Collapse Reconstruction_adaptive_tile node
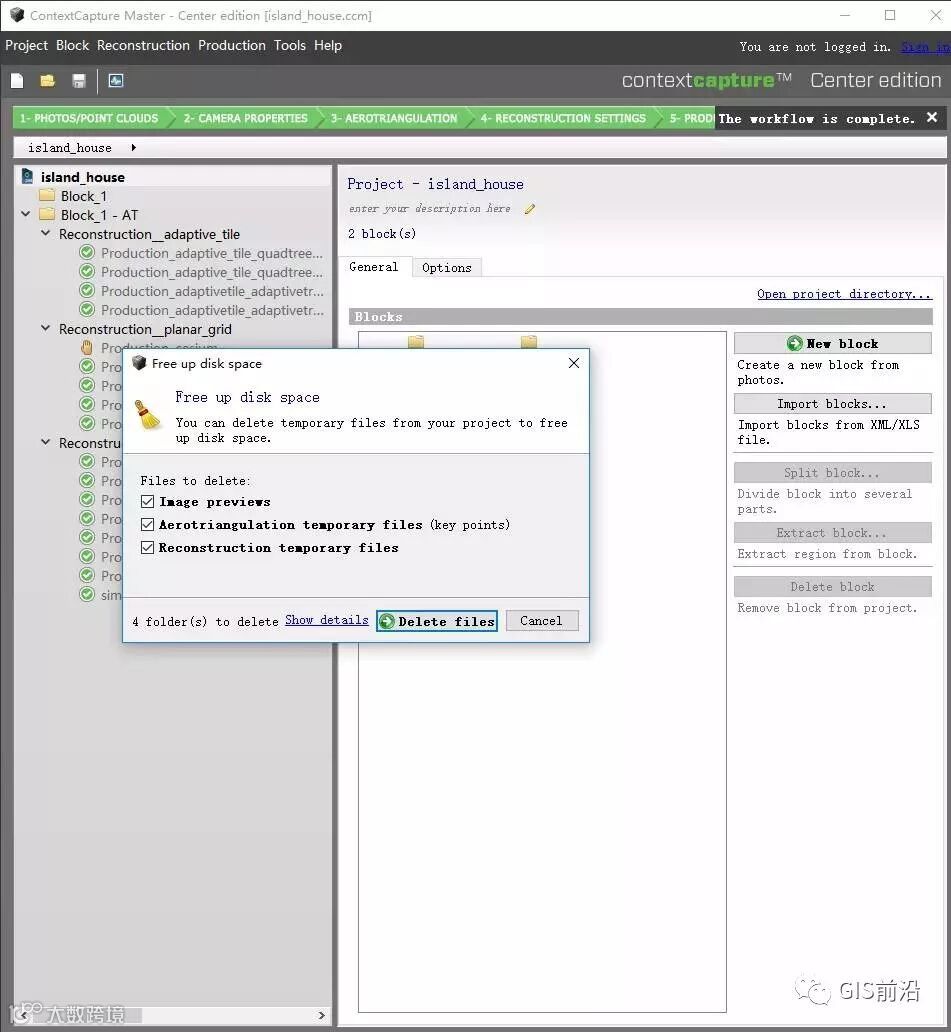951x1032 pixels. coord(45,233)
